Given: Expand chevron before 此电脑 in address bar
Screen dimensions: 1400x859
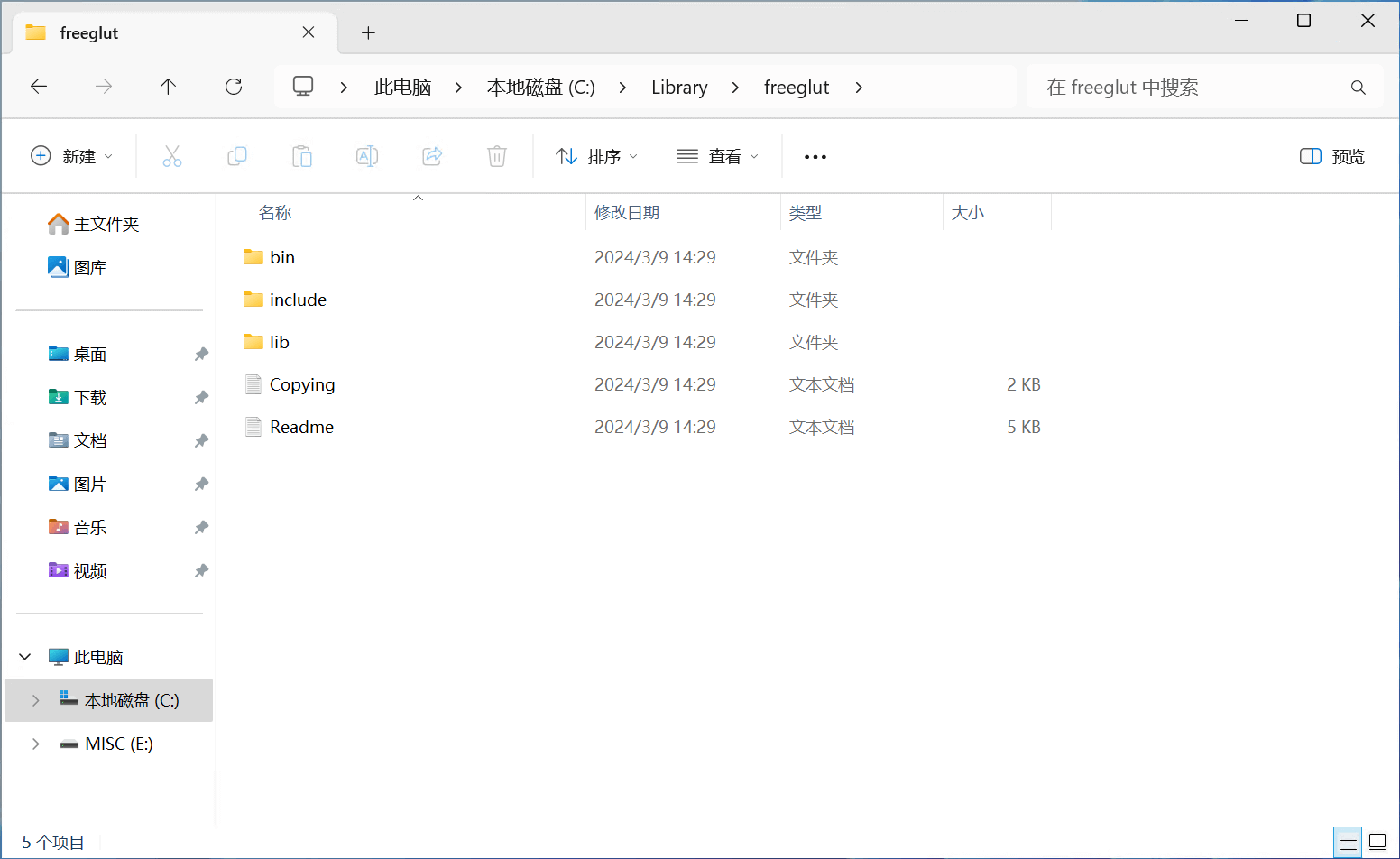Looking at the screenshot, I should coord(344,88).
